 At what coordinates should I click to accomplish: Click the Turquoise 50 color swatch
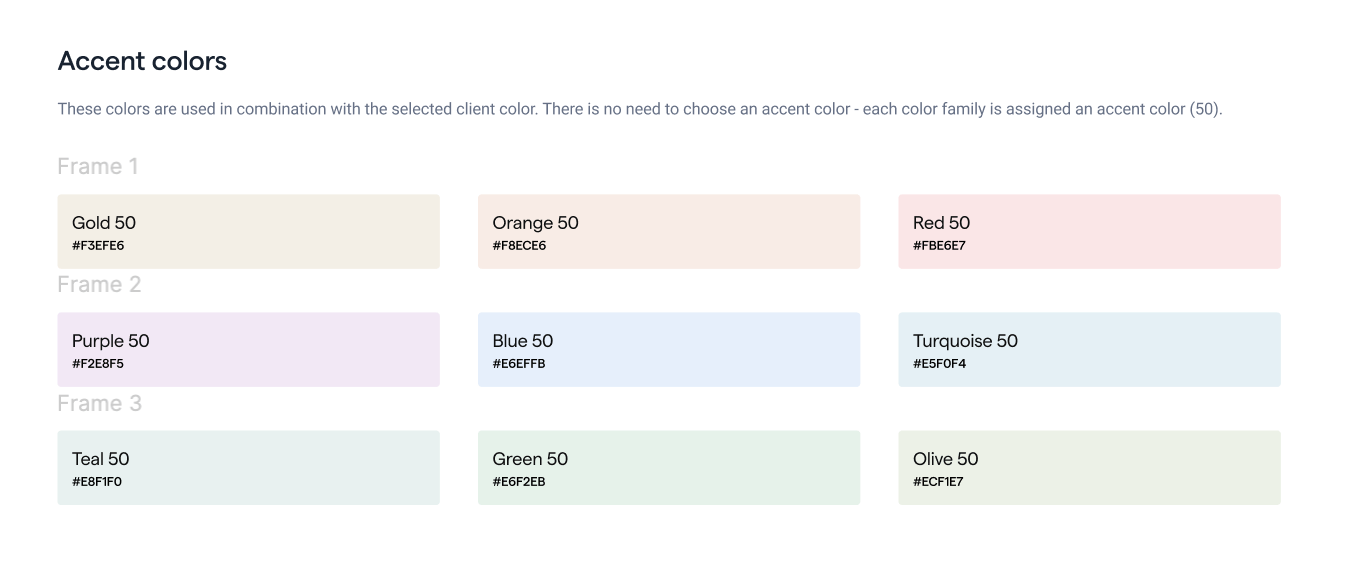click(1089, 349)
